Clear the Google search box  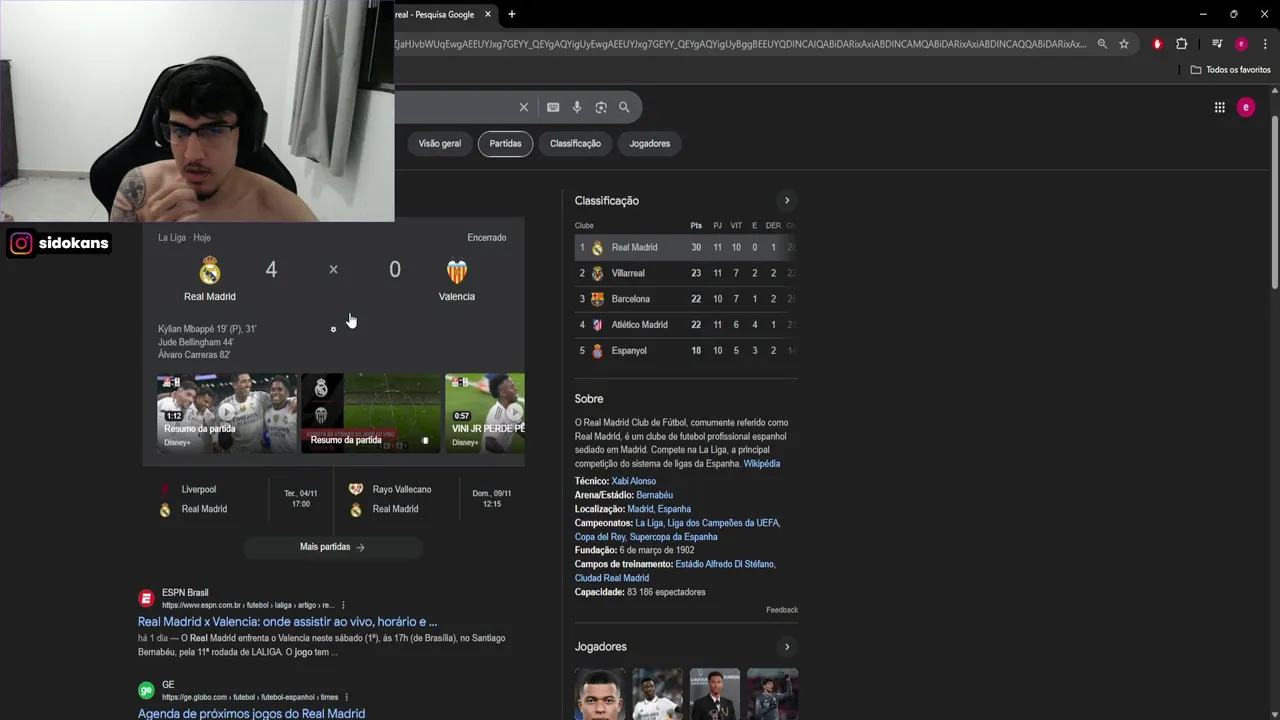[523, 107]
